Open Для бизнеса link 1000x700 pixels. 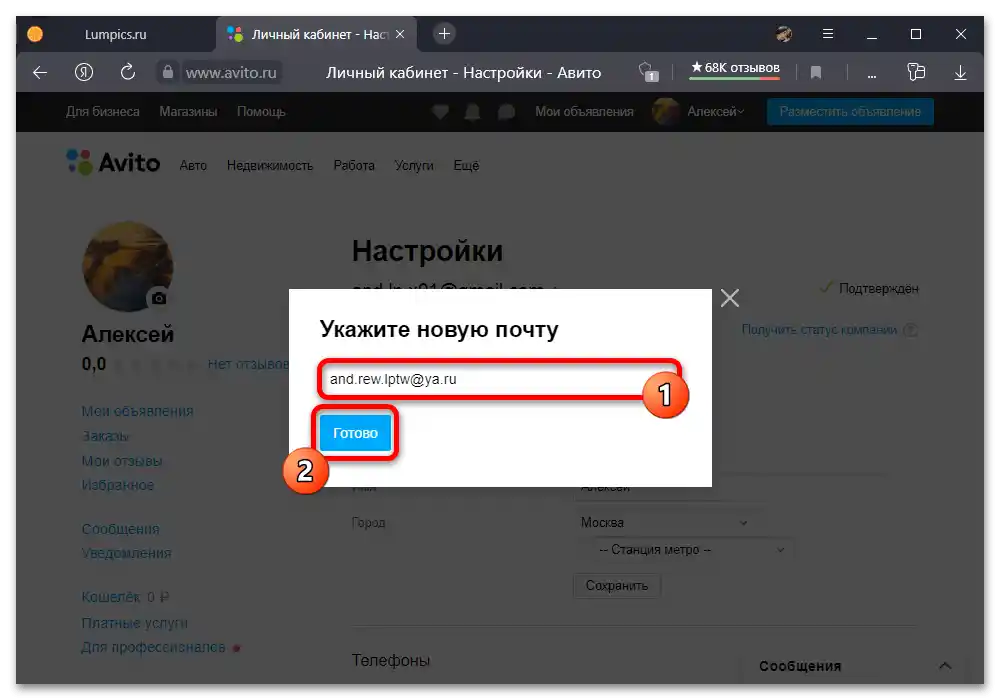(103, 112)
